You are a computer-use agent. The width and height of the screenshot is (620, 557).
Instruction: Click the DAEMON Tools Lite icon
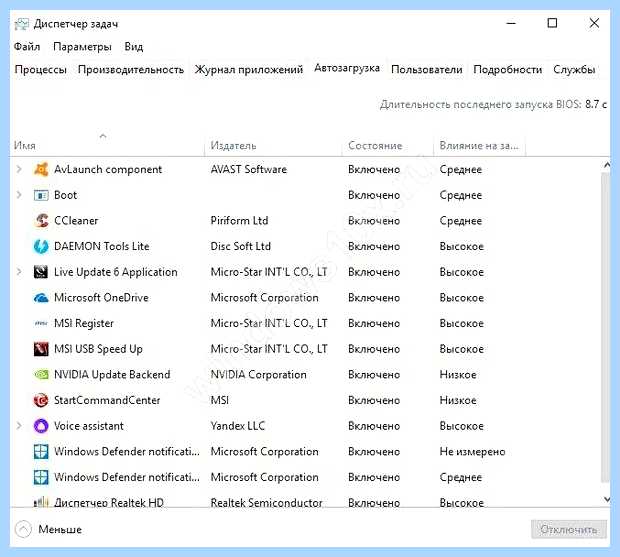coord(41,246)
